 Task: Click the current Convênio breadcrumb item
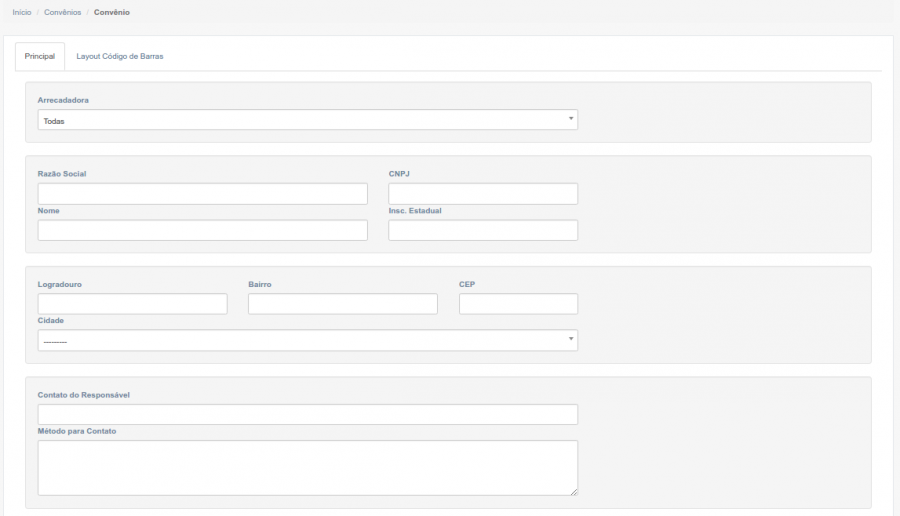click(111, 12)
